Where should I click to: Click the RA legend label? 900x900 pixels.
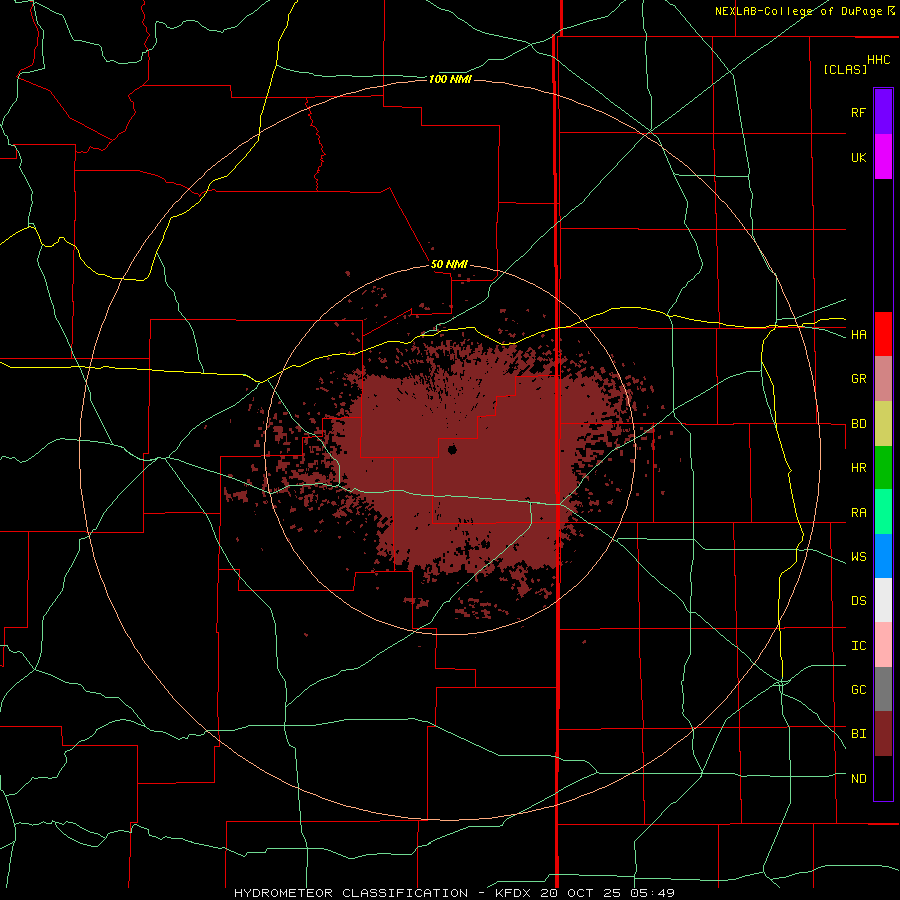(858, 513)
